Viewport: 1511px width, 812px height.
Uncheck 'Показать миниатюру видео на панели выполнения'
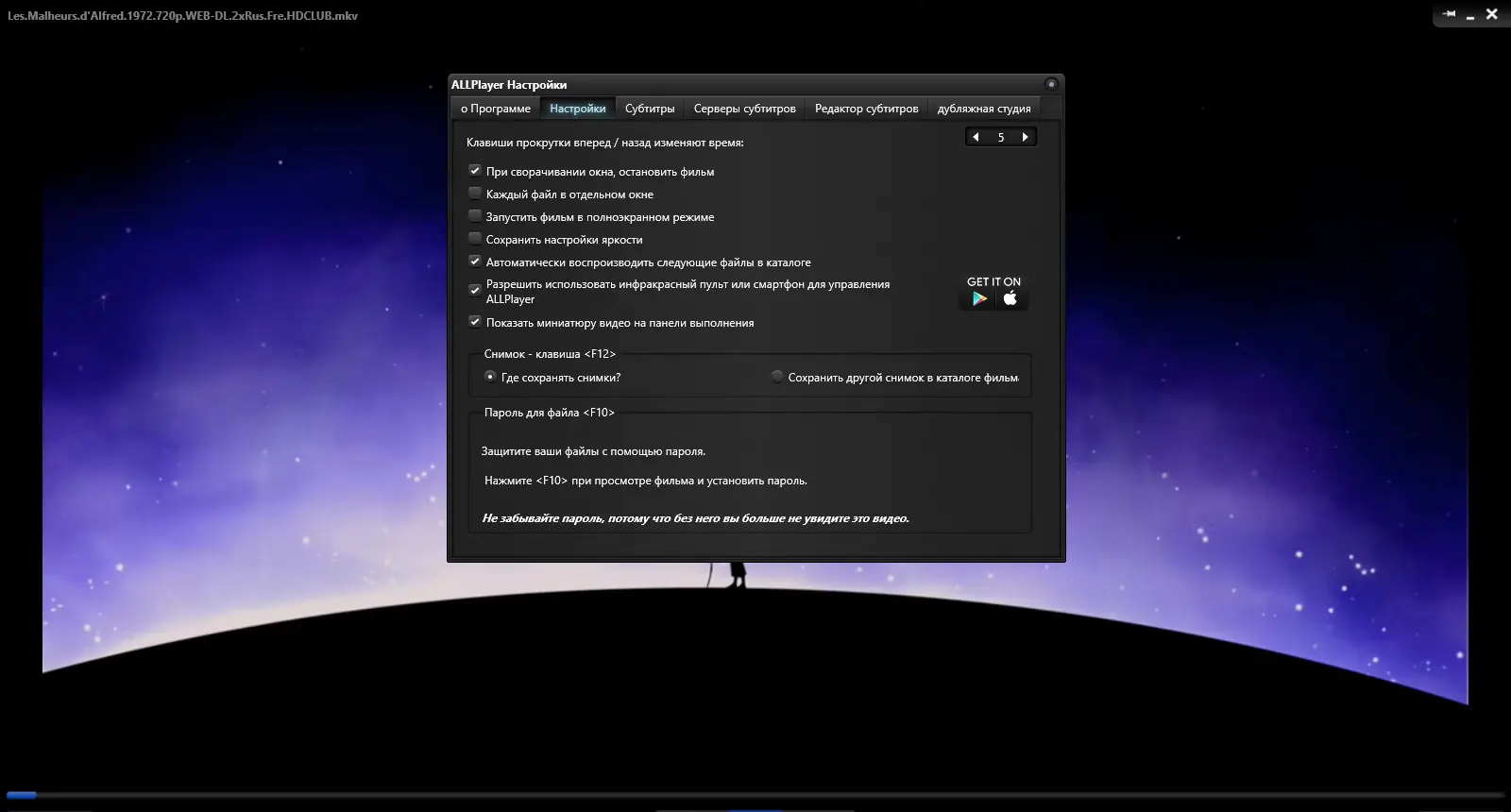pos(475,322)
